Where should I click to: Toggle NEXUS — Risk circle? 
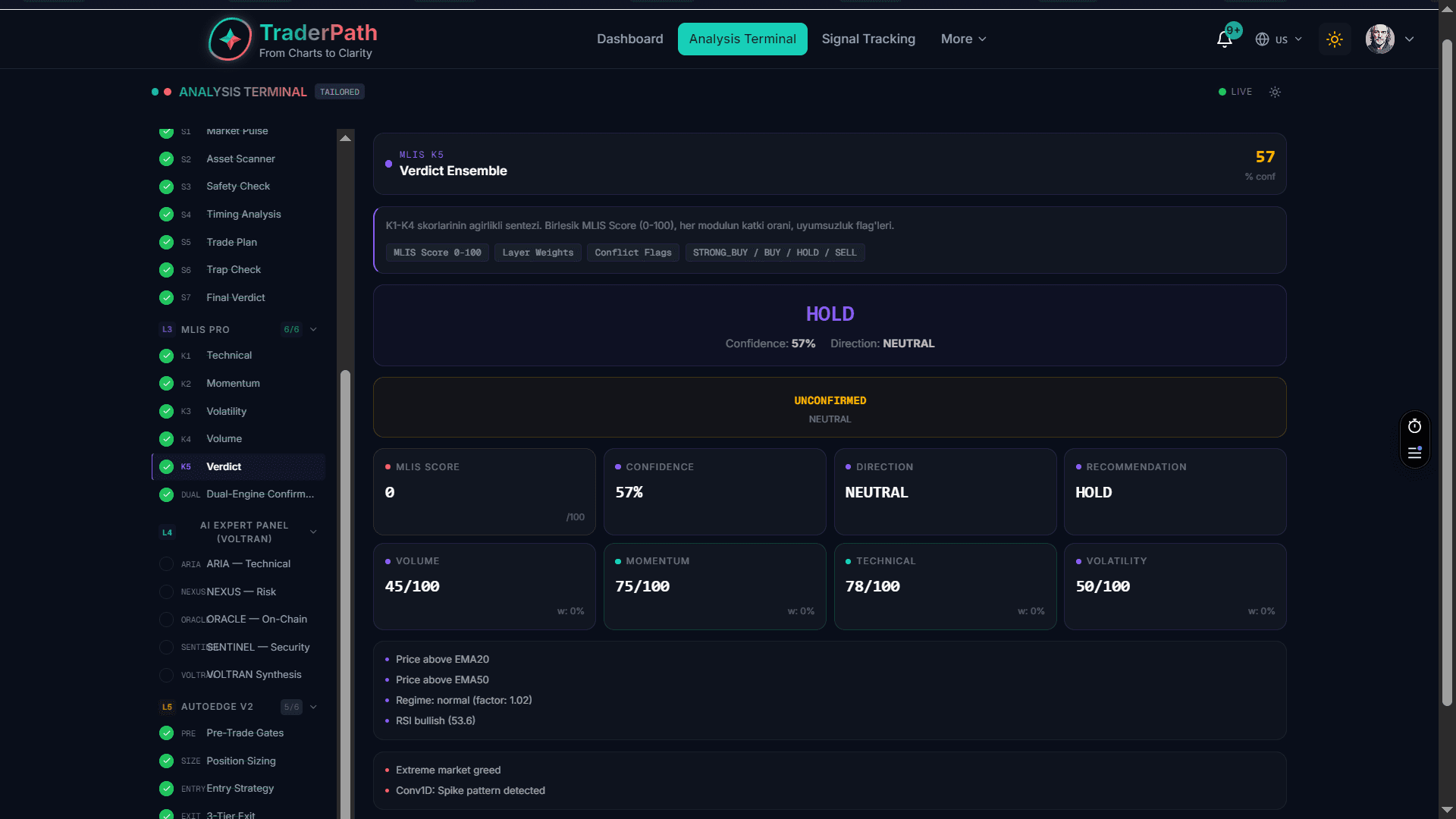coord(166,591)
